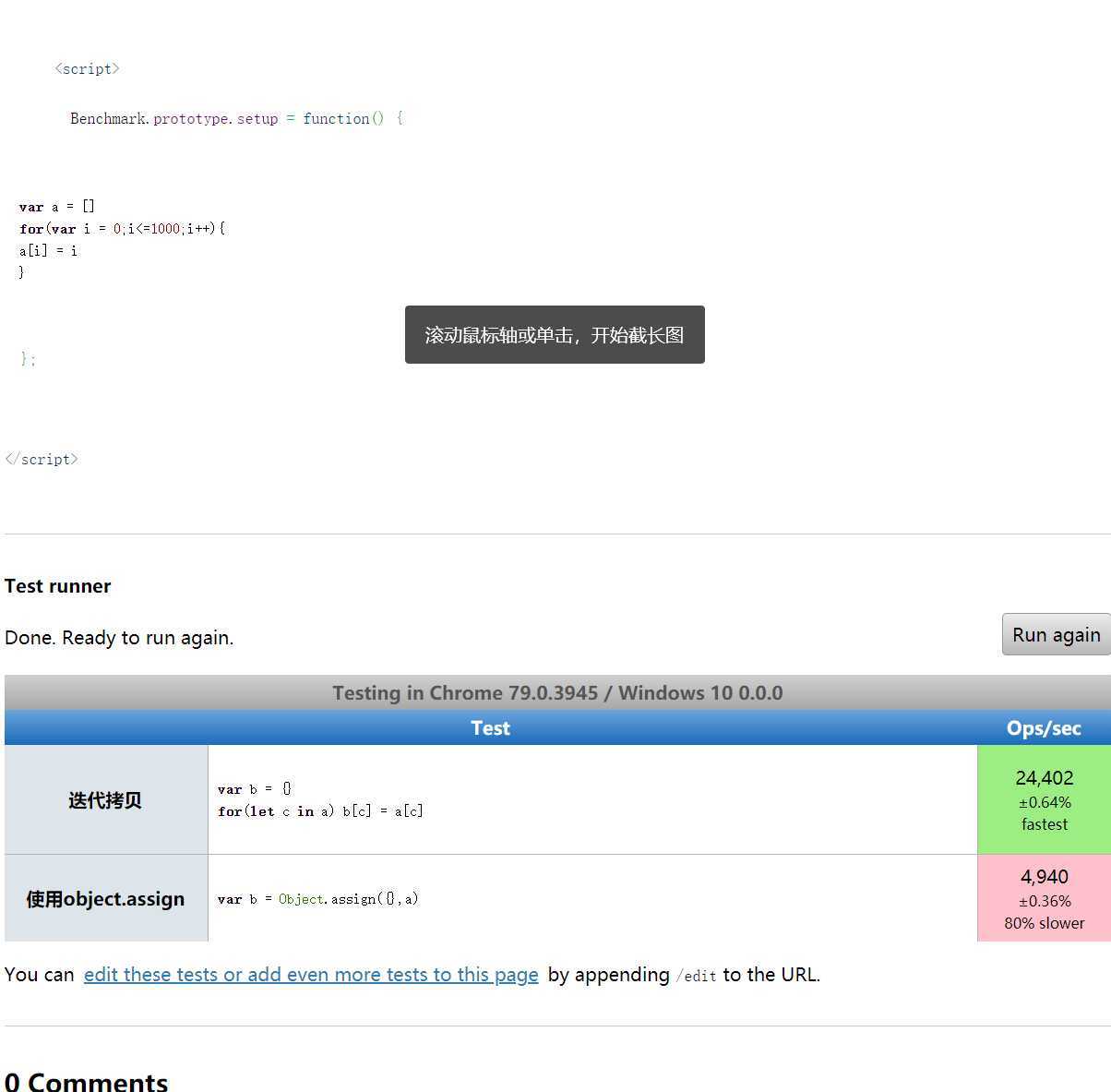
Task: Click the 迭代拷贝 test name cell
Action: 106,799
